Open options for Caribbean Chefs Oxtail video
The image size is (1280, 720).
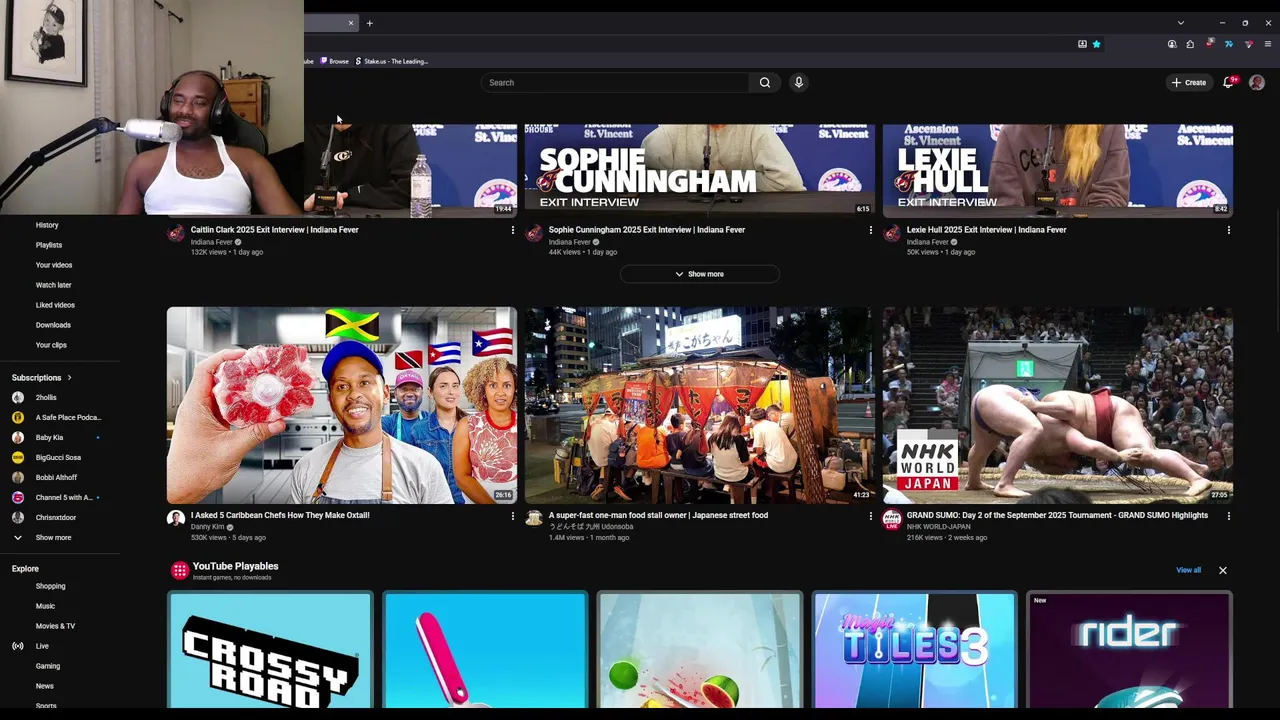(513, 516)
